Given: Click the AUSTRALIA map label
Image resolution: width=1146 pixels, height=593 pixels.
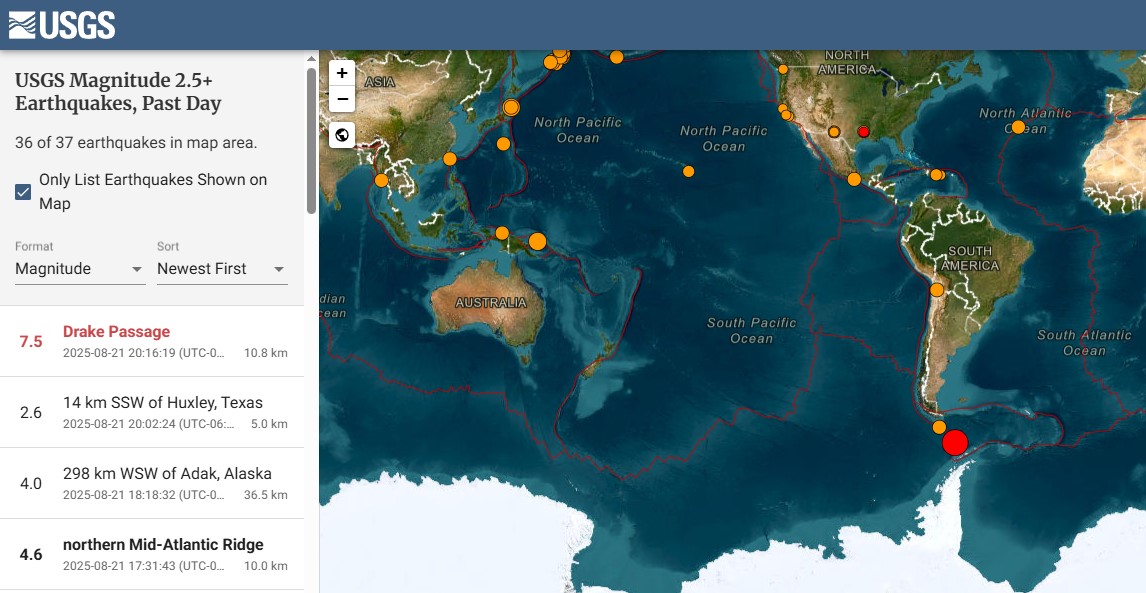Looking at the screenshot, I should (490, 303).
